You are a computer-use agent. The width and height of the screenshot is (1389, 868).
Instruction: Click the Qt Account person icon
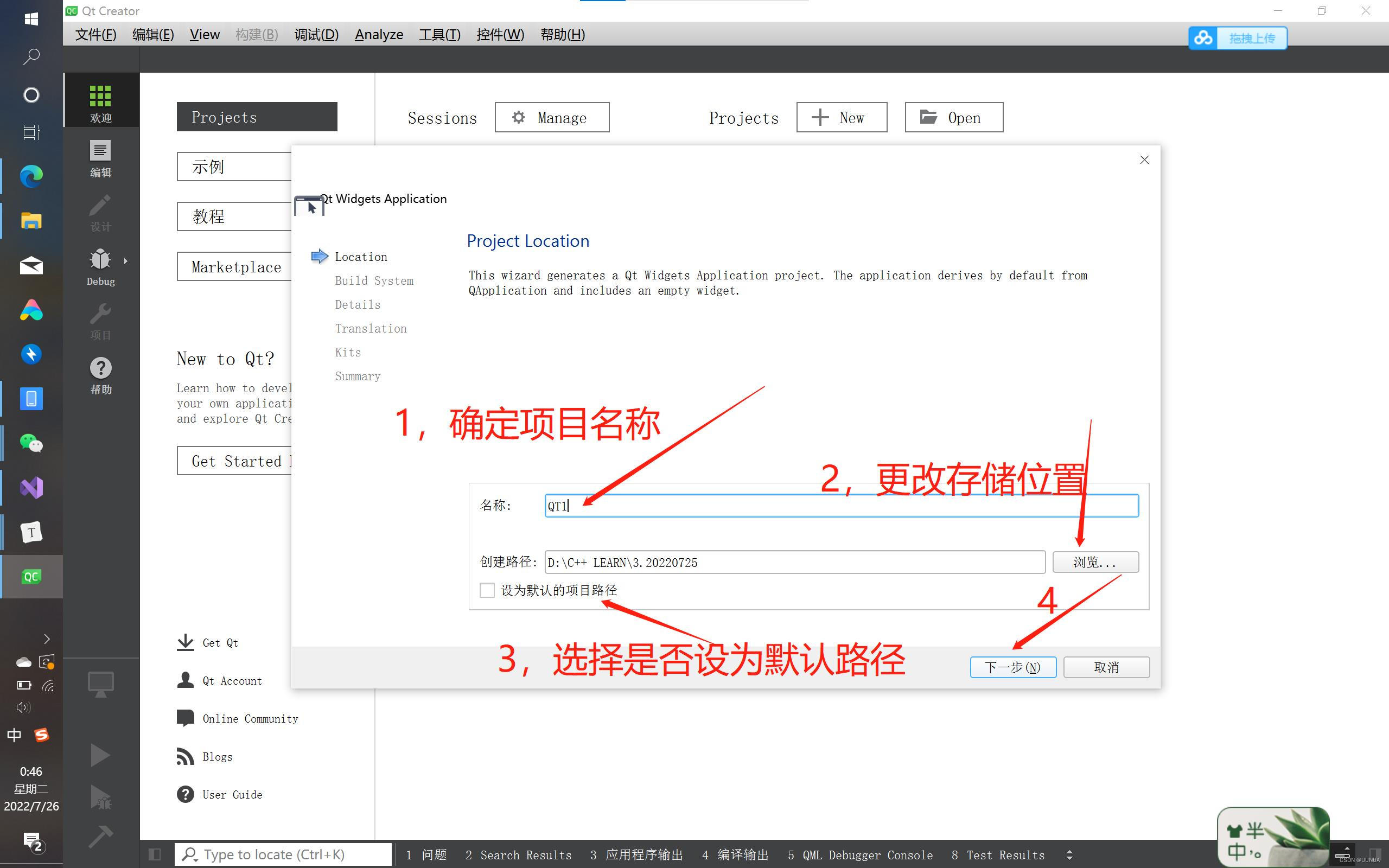click(185, 680)
